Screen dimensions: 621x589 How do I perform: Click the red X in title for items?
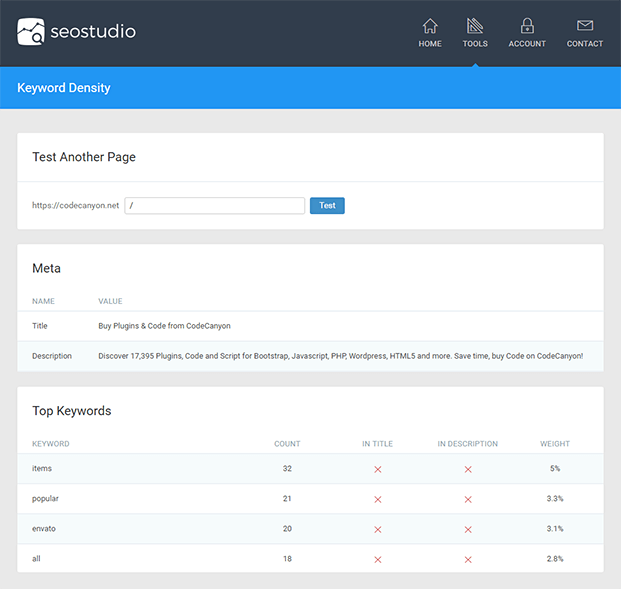click(377, 469)
